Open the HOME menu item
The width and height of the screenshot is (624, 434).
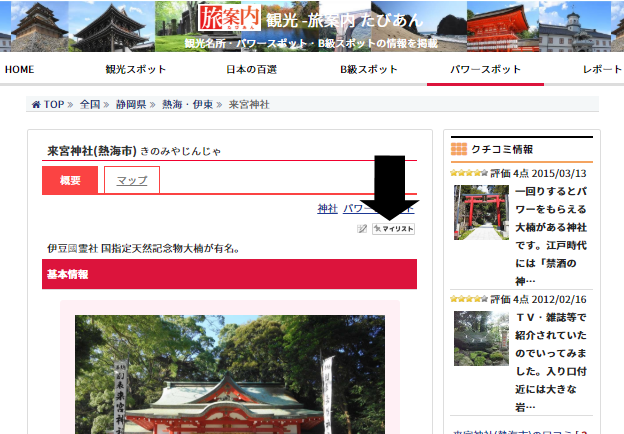point(20,69)
